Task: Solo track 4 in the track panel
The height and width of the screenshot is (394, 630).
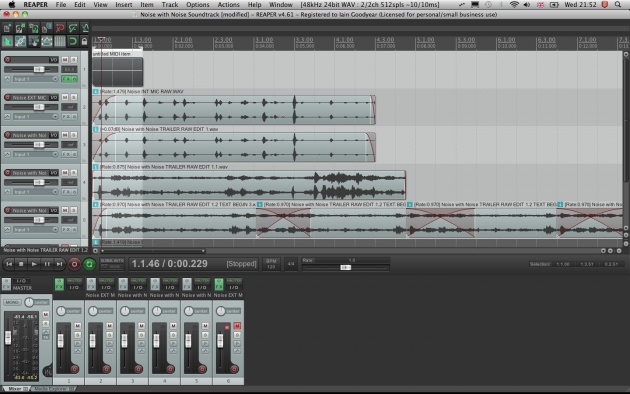Action: [x=74, y=173]
